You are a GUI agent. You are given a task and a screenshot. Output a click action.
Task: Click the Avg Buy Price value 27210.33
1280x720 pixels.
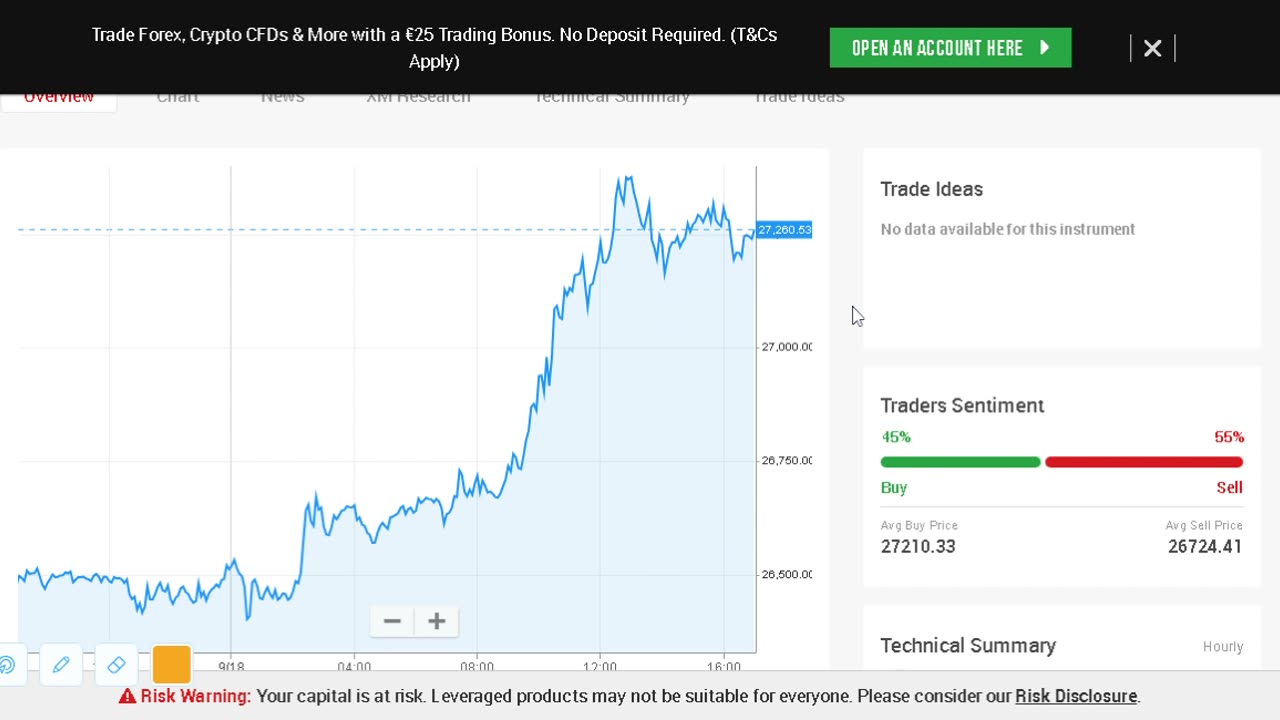(x=918, y=546)
